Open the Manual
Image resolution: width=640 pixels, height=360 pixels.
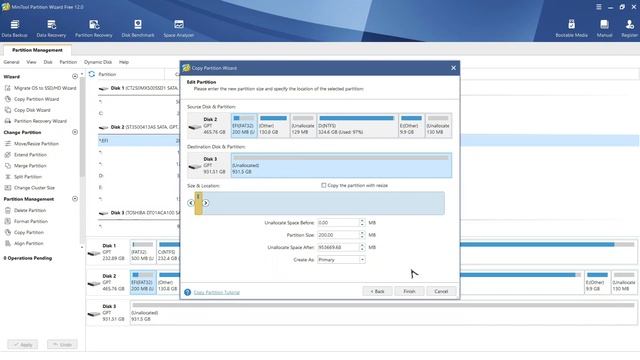coord(604,29)
